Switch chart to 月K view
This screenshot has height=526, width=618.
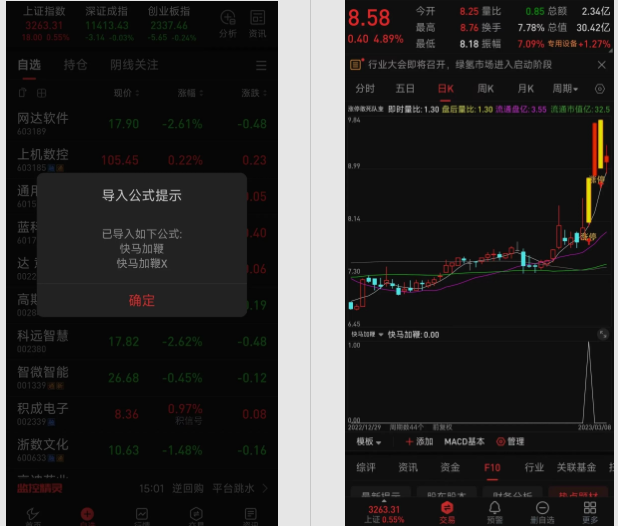525,89
